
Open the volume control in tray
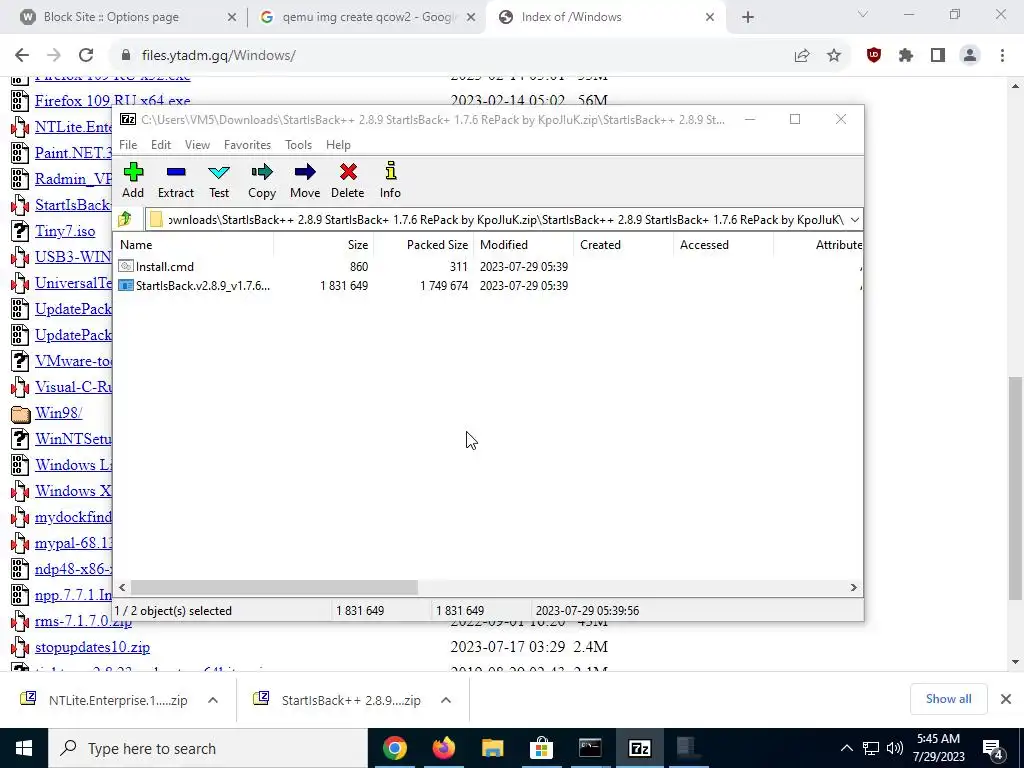point(895,748)
